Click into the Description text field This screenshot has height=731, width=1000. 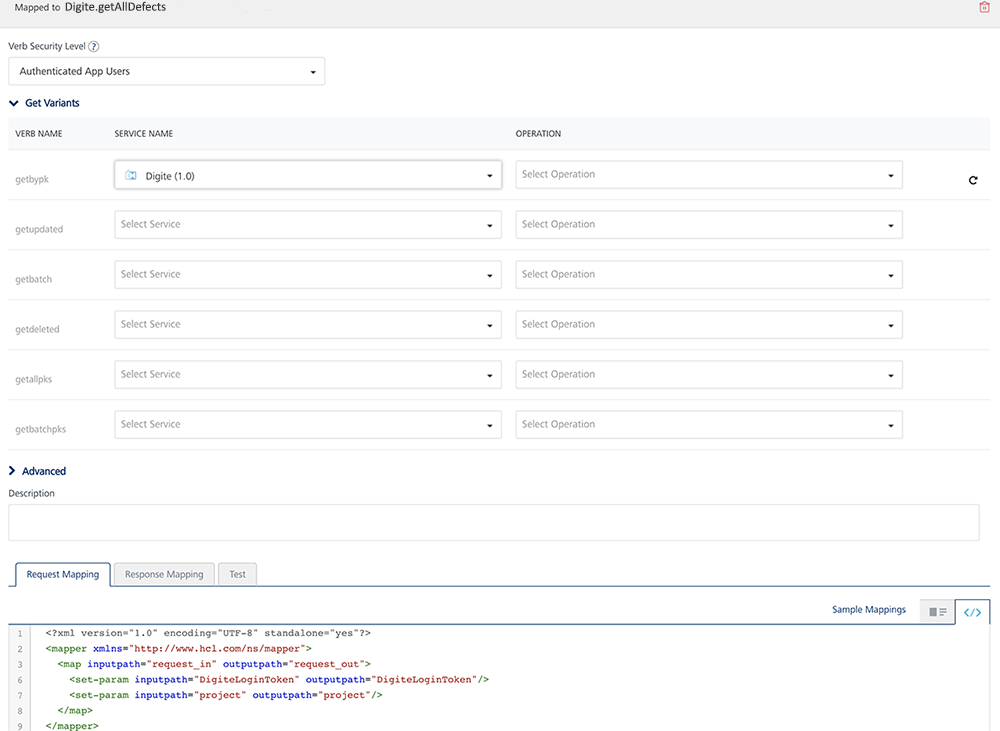click(x=493, y=522)
